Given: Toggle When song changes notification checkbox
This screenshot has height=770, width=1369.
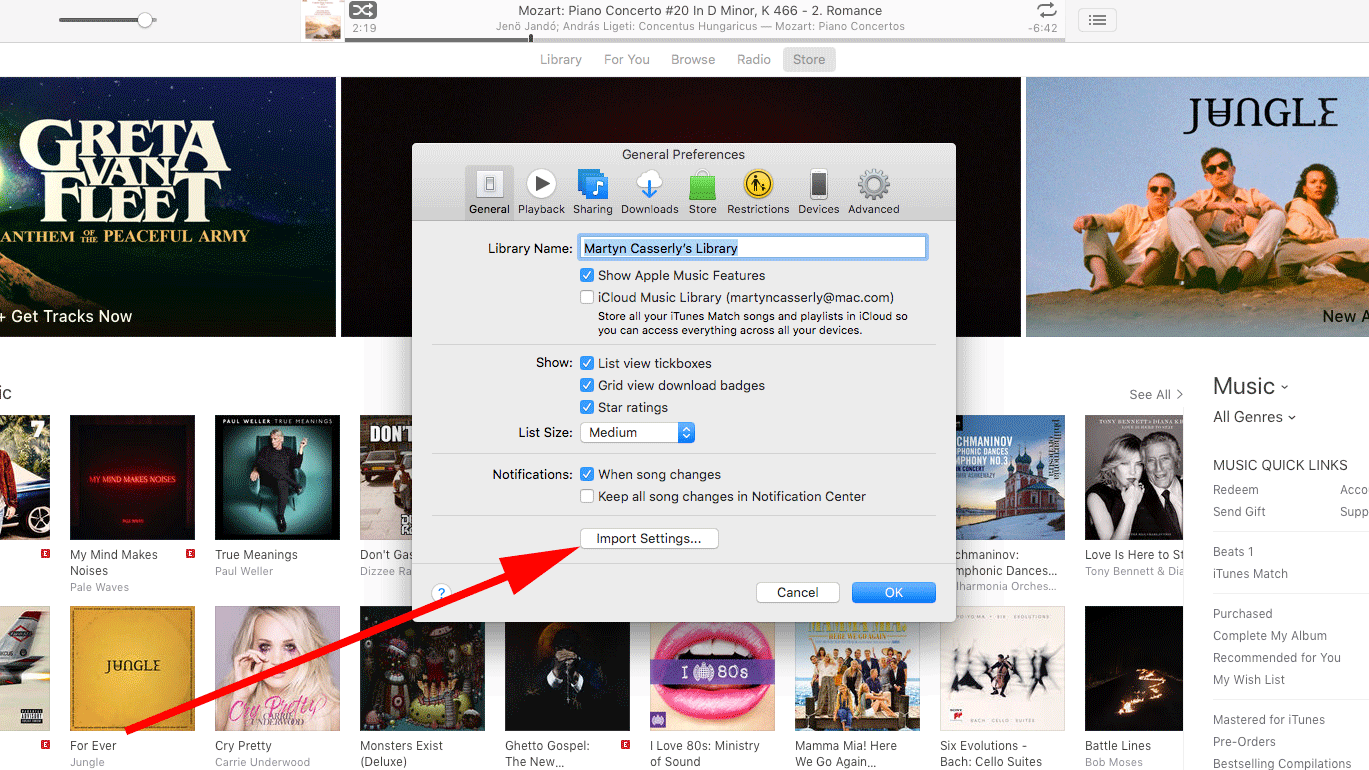Looking at the screenshot, I should pyautogui.click(x=587, y=474).
